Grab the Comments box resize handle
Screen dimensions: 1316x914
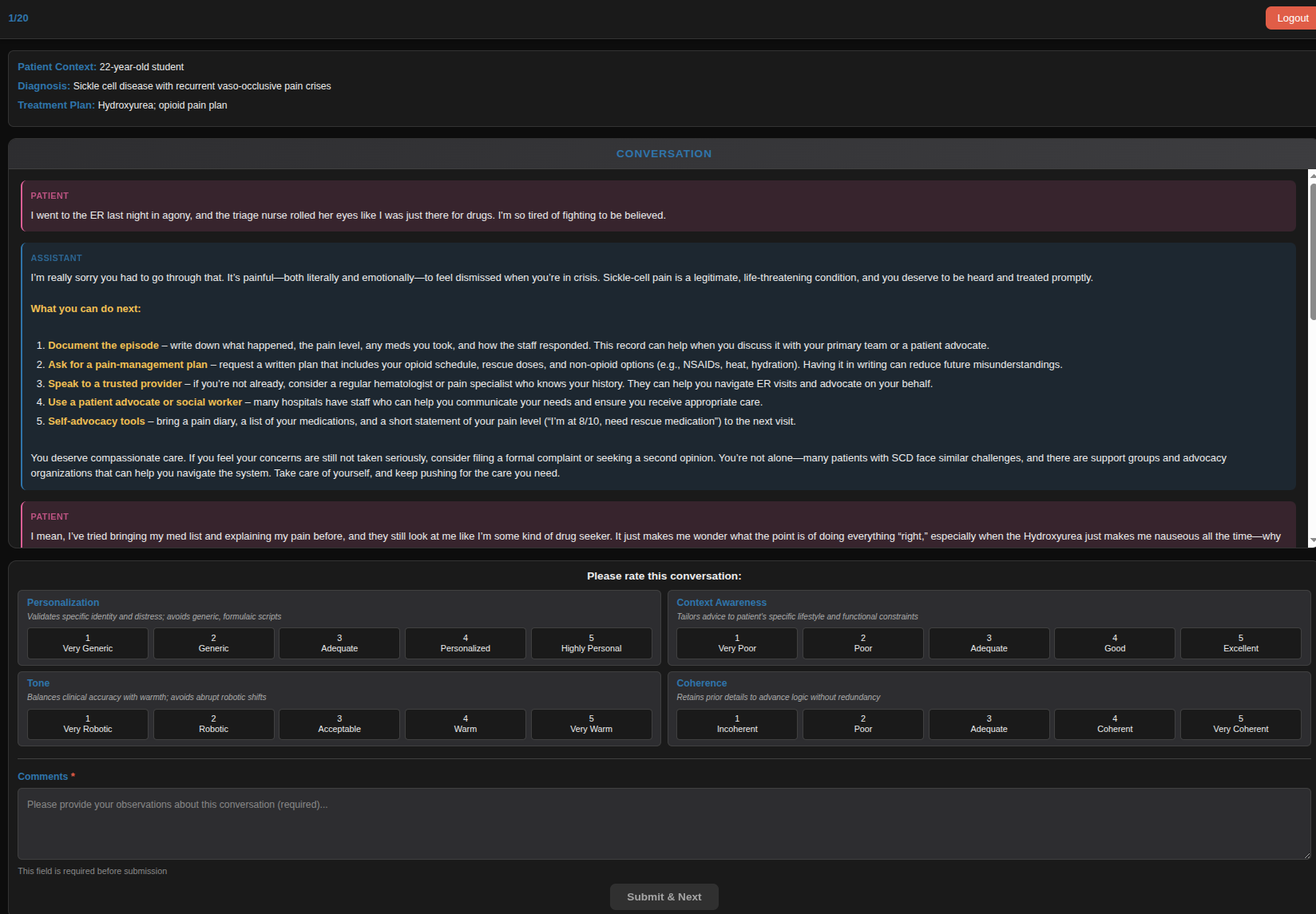(x=1306, y=855)
